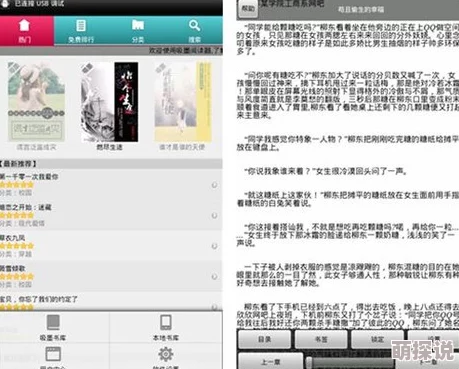The height and width of the screenshot is (369, 459).
Task: Open the first book cover with girl in hat
Action: 36,102
